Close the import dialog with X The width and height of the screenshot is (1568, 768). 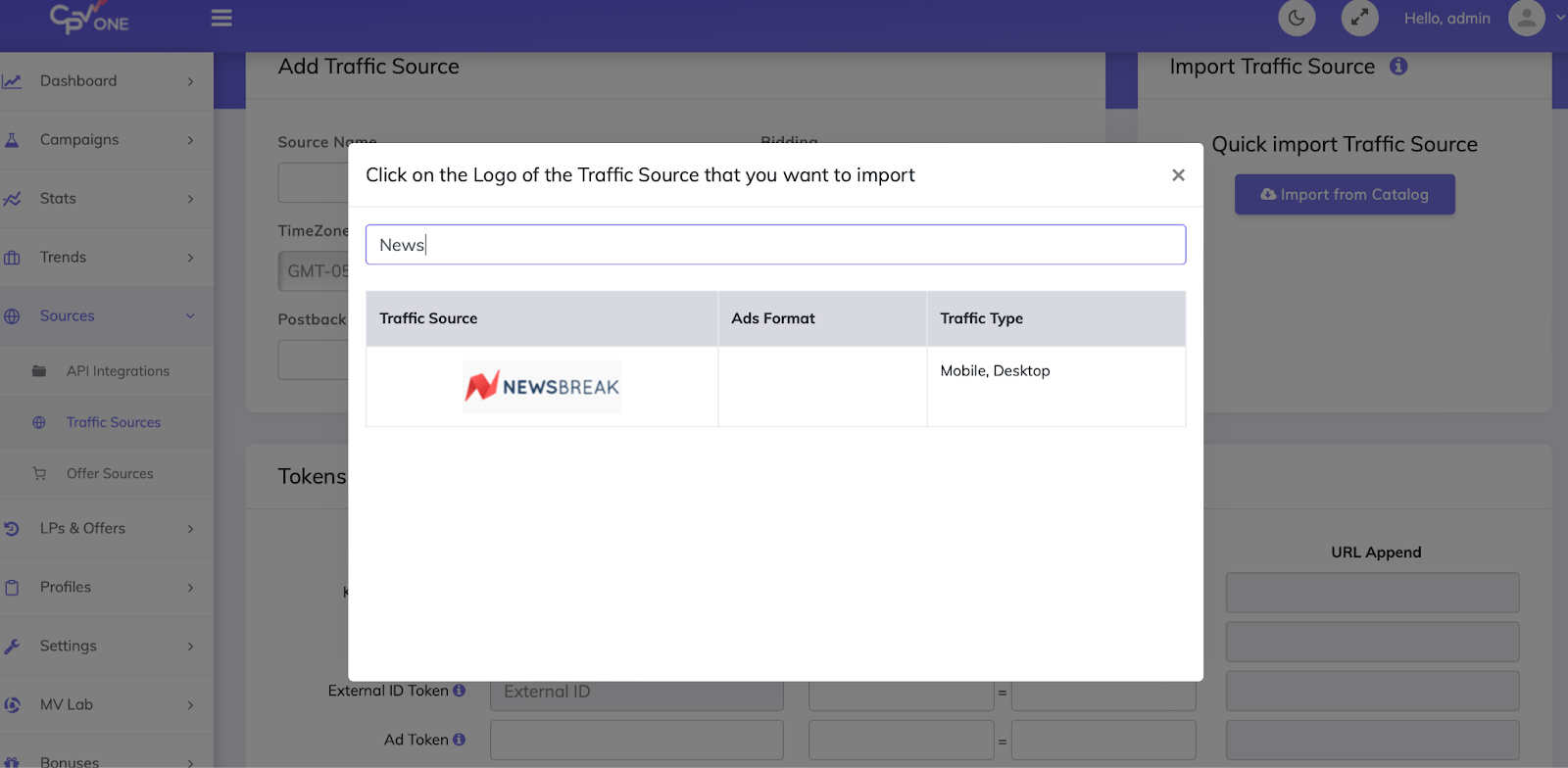click(1178, 174)
